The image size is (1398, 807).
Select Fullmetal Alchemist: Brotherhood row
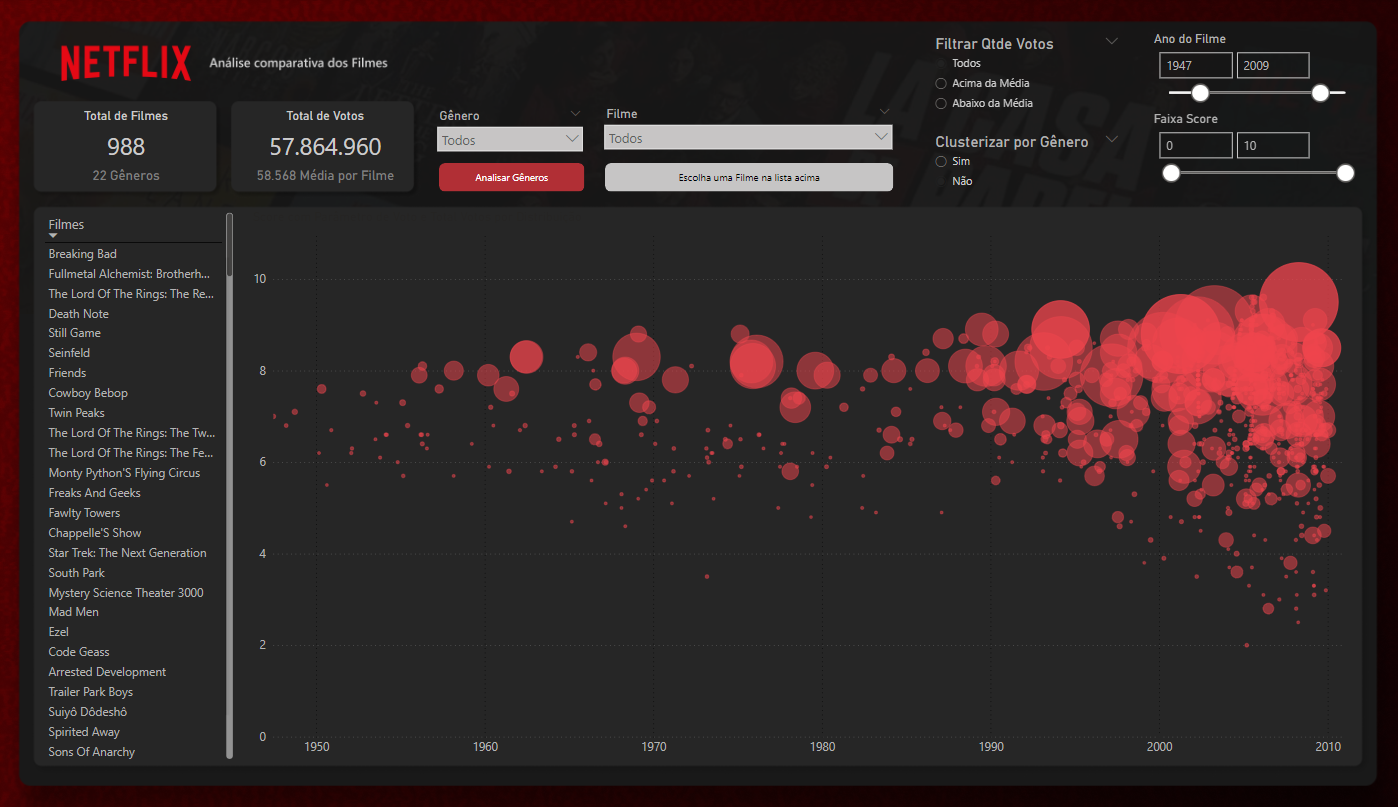[130, 274]
